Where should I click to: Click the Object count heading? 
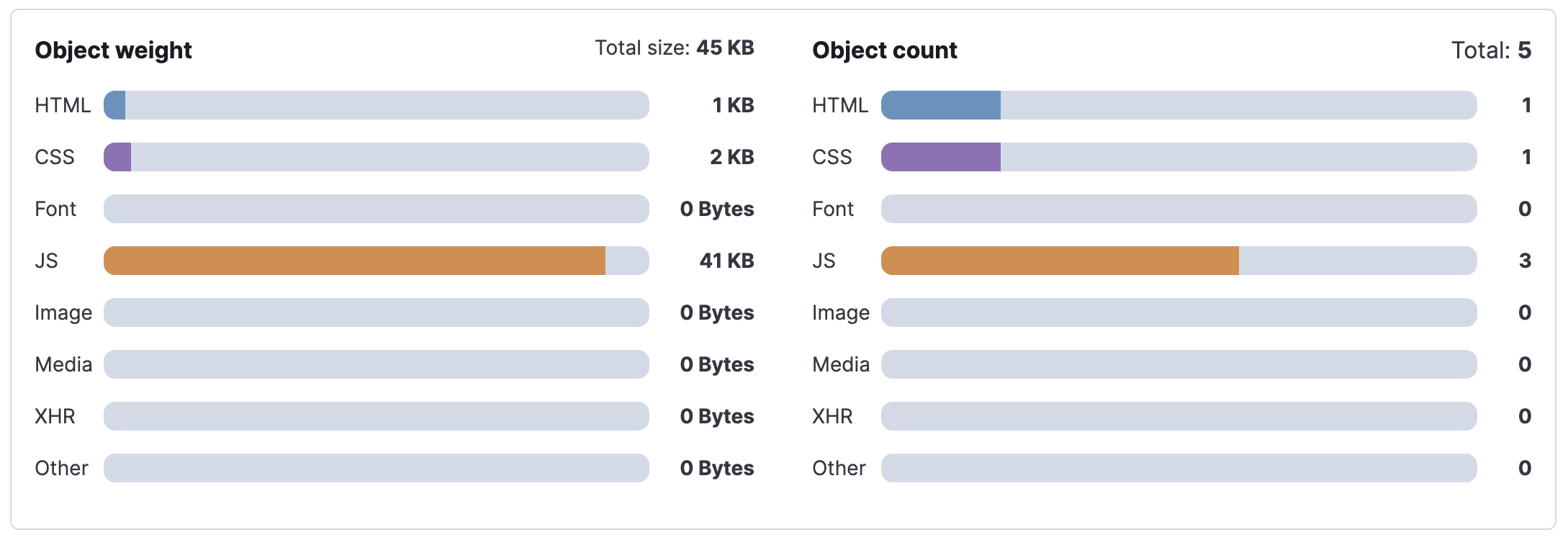point(884,50)
